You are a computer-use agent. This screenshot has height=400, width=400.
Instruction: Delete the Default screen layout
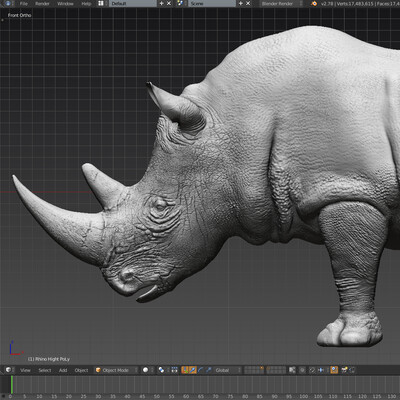tap(169, 3)
